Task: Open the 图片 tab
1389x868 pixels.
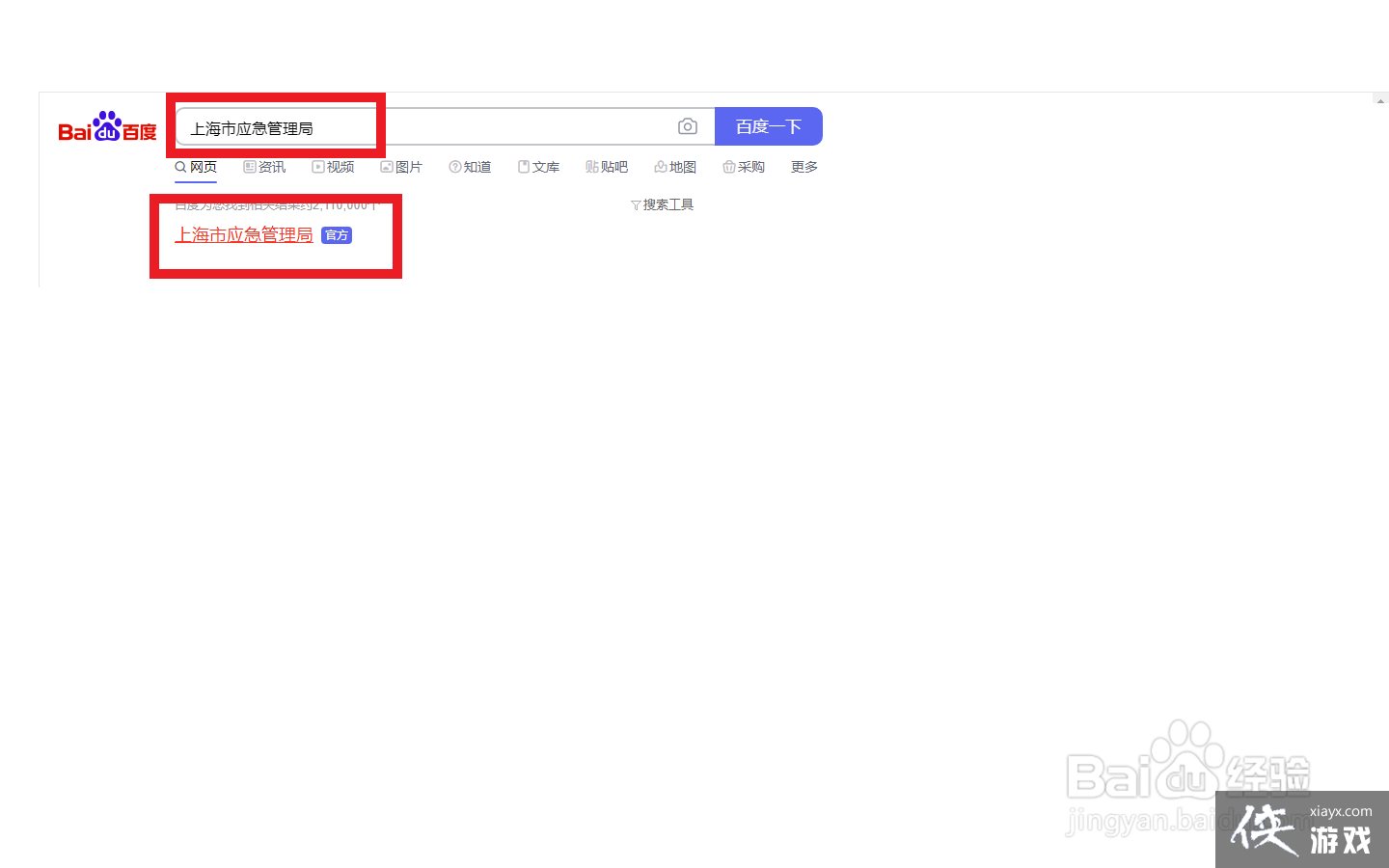Action: [x=401, y=167]
